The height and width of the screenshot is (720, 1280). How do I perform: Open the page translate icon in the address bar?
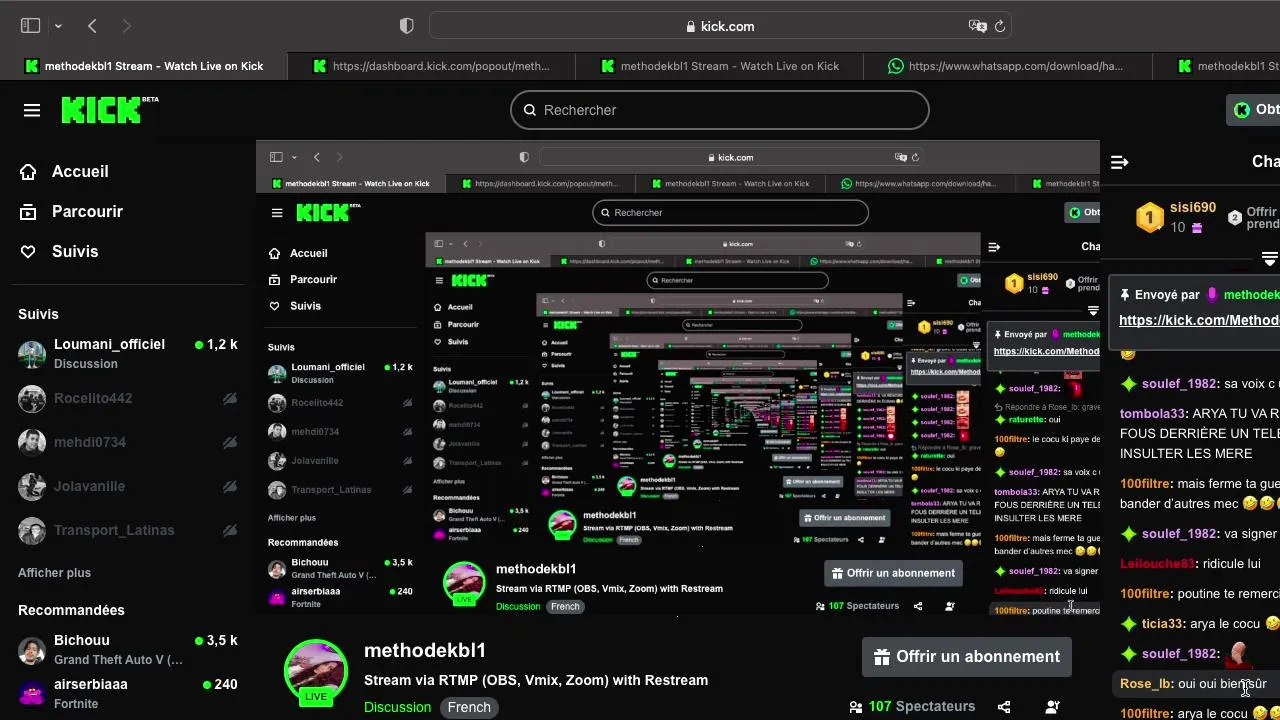977,26
